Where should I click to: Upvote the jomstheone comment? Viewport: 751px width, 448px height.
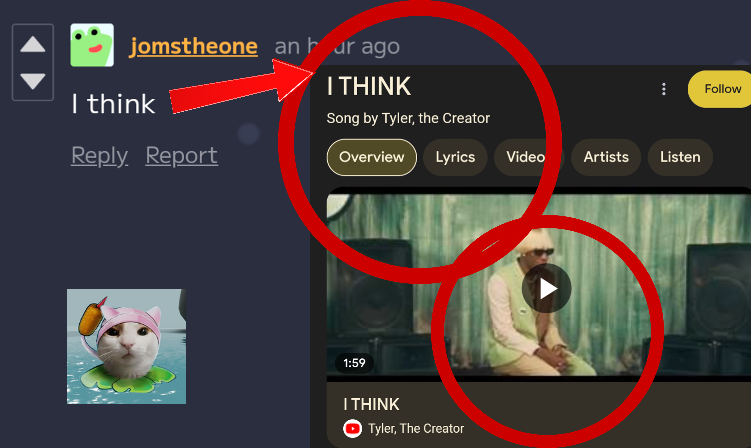pos(33,44)
